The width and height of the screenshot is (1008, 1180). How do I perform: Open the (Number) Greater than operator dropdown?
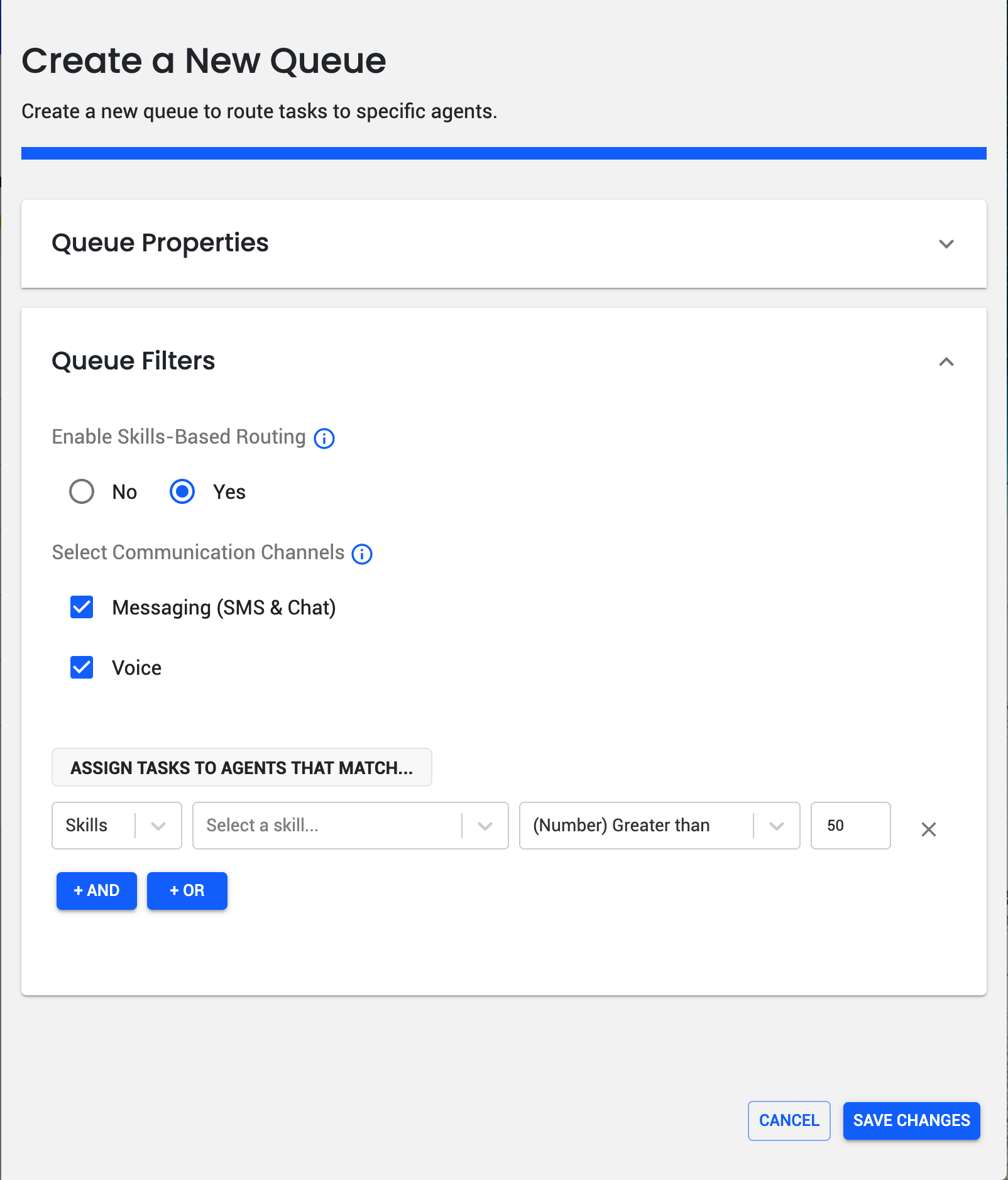(x=660, y=826)
